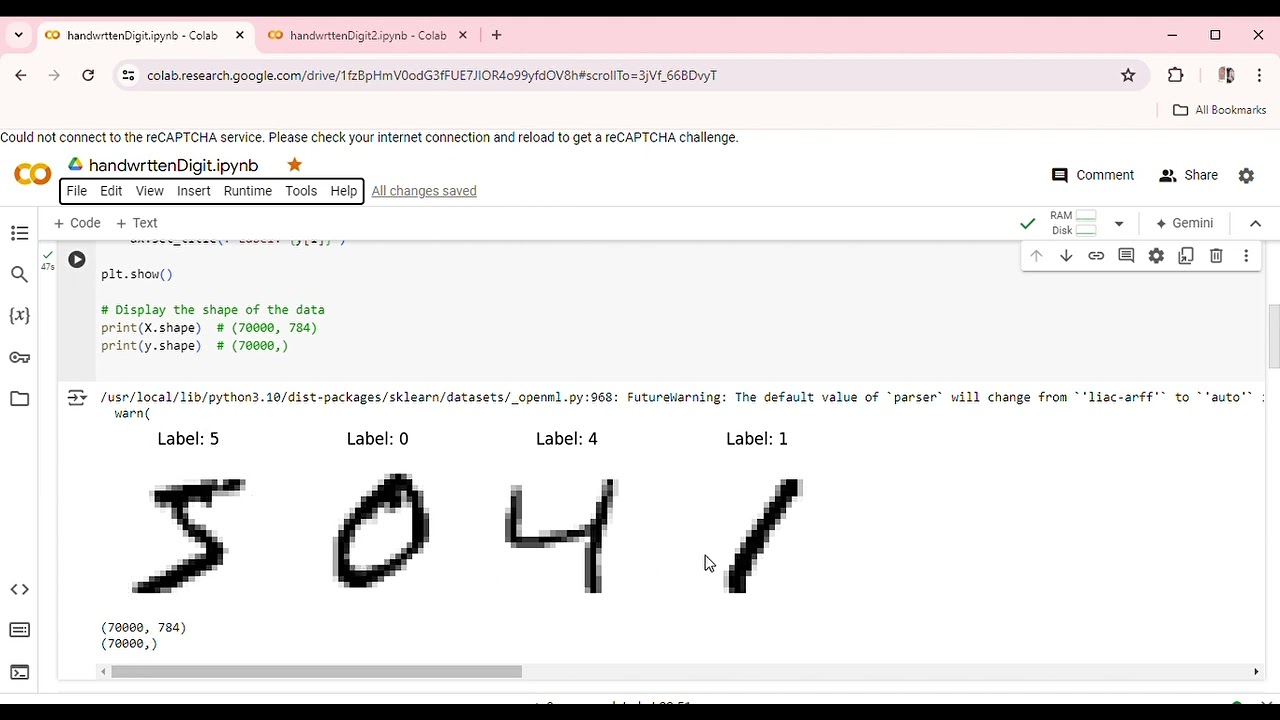Viewport: 1280px width, 720px height.
Task: Open the View menu
Action: click(149, 191)
